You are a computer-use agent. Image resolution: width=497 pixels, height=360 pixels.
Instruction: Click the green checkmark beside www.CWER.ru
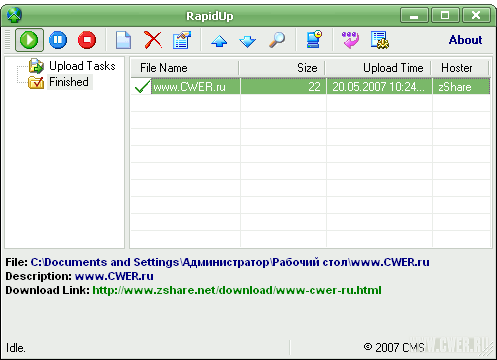(x=142, y=87)
